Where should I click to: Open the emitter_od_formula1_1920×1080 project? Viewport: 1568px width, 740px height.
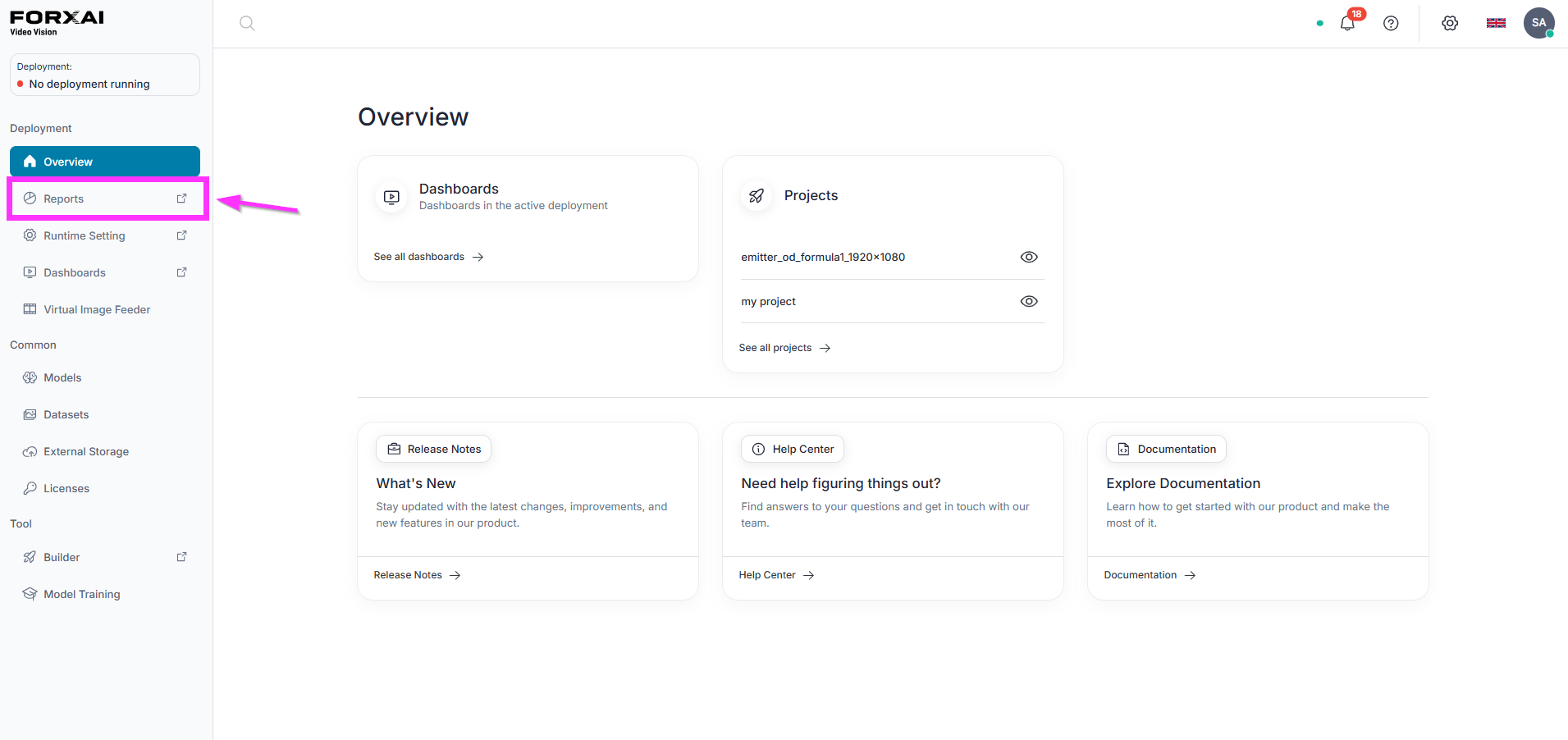(823, 257)
